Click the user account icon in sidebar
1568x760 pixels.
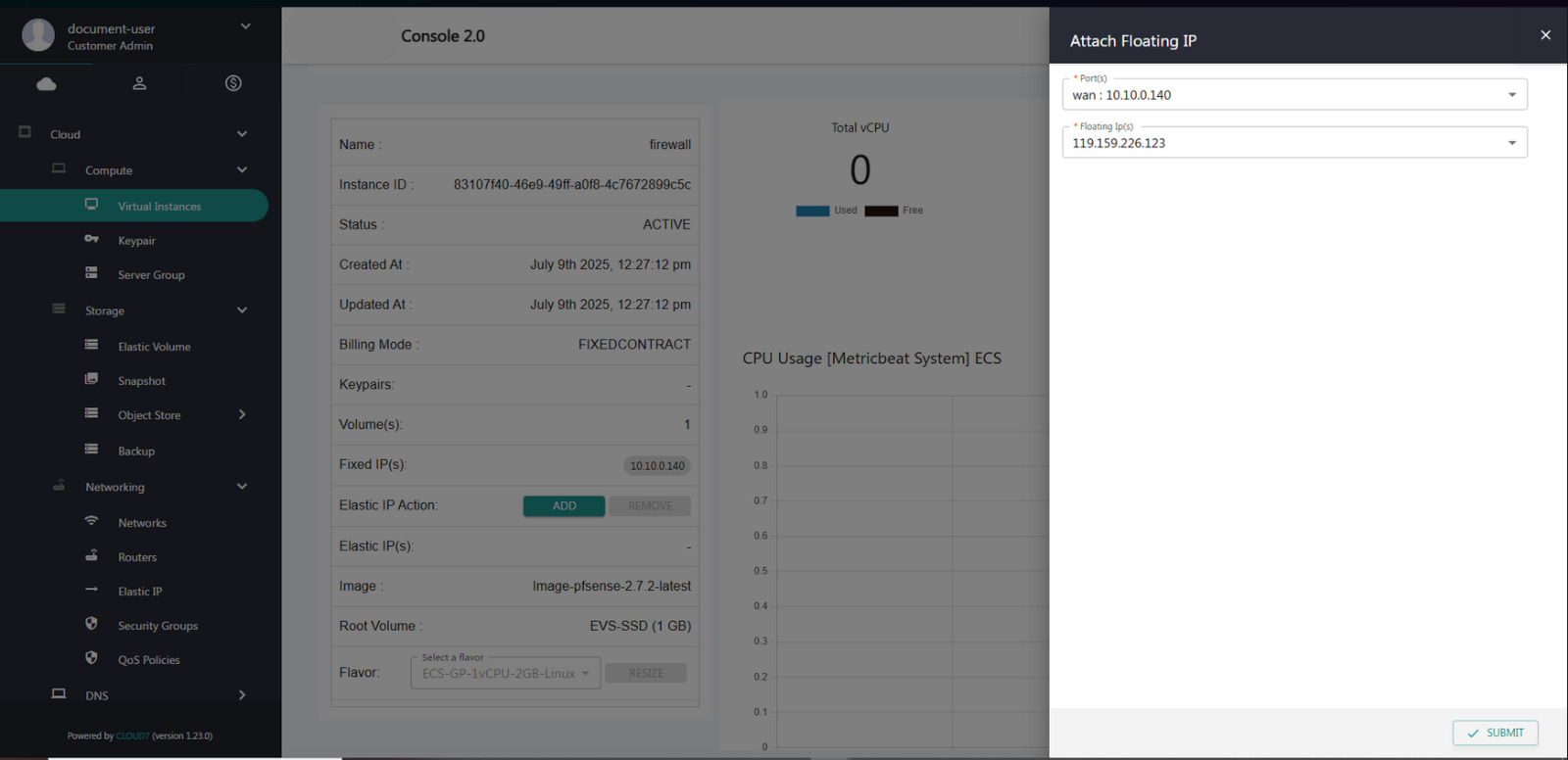click(x=139, y=84)
